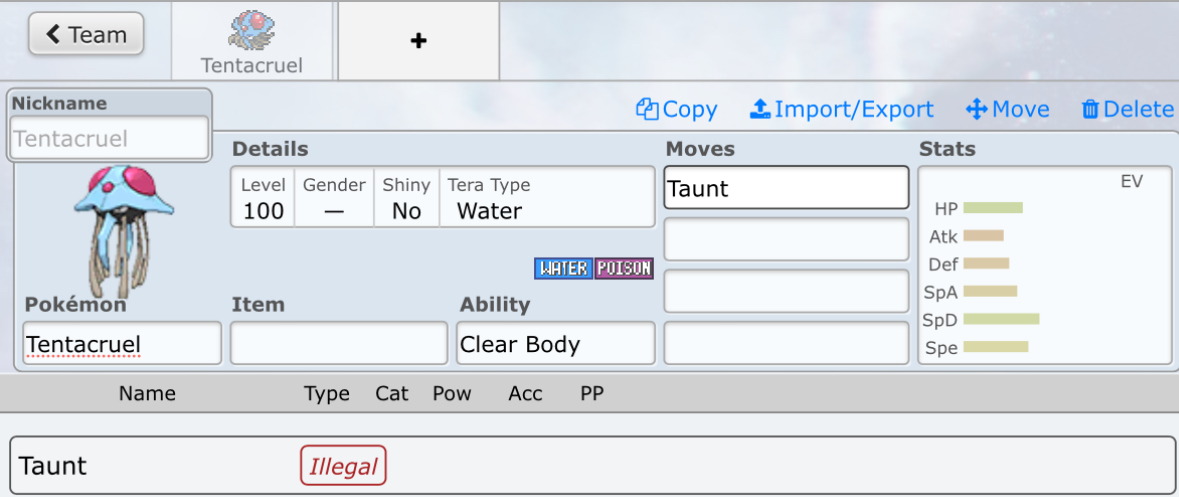Screen dimensions: 1179x497
Task: Click the Atk stat bar
Action: click(984, 236)
